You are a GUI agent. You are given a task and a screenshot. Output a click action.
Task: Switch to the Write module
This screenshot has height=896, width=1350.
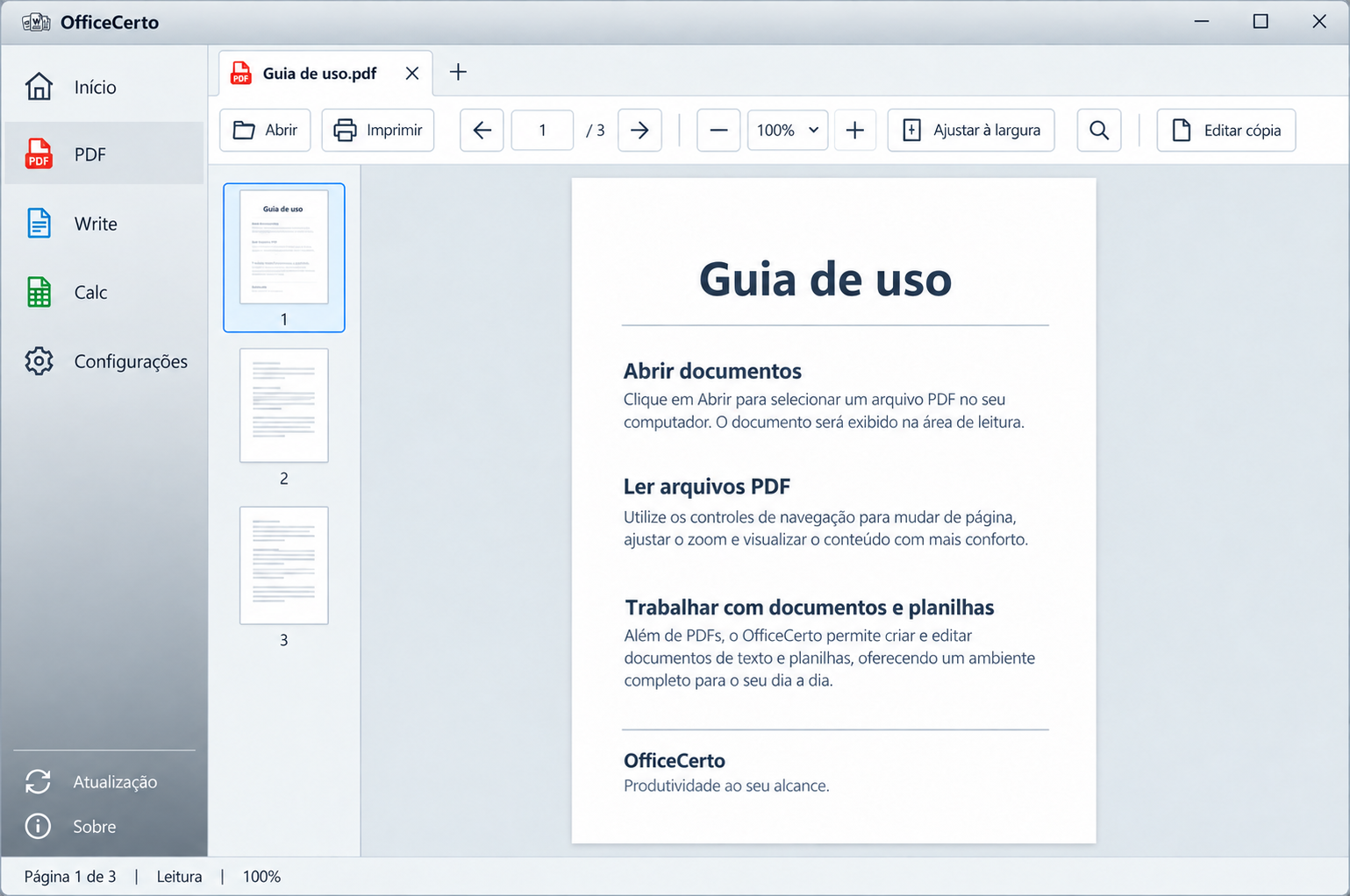(104, 224)
